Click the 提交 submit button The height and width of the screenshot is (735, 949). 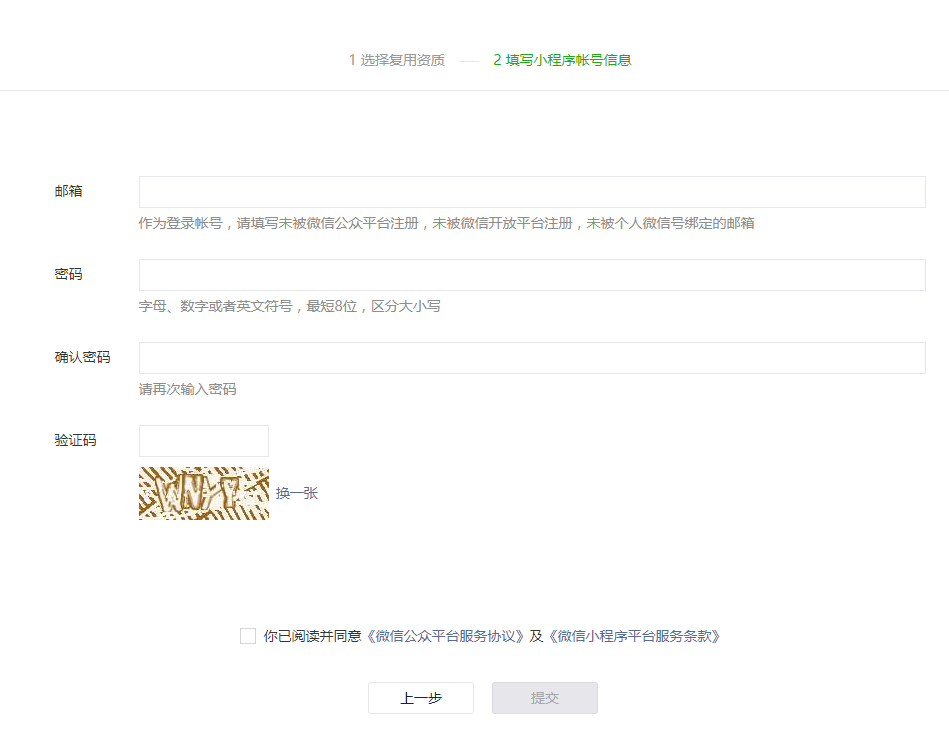coord(544,698)
